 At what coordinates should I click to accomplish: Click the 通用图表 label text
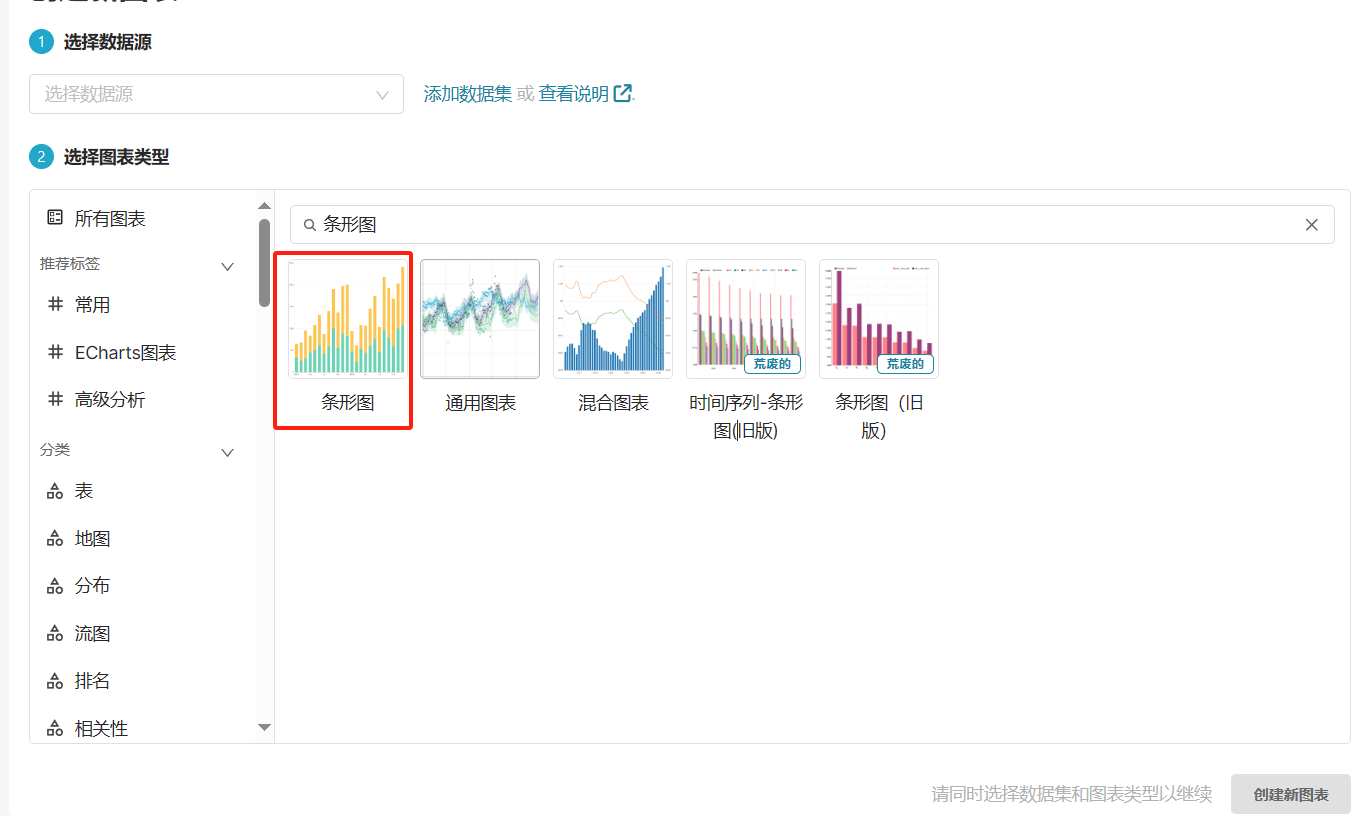coord(480,403)
